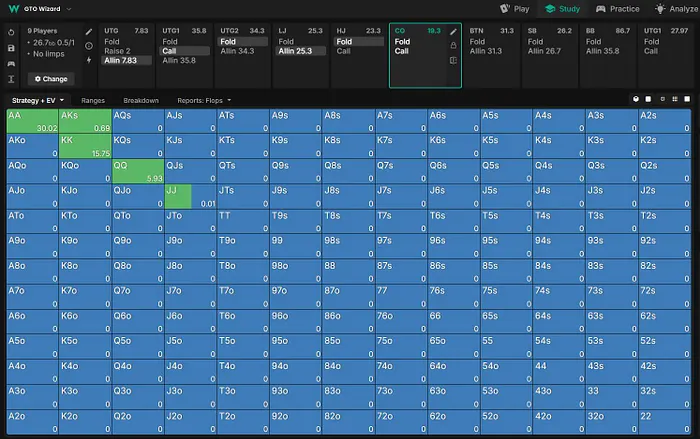The height and width of the screenshot is (439, 700).
Task: Open the Breakdown tab
Action: pos(141,101)
